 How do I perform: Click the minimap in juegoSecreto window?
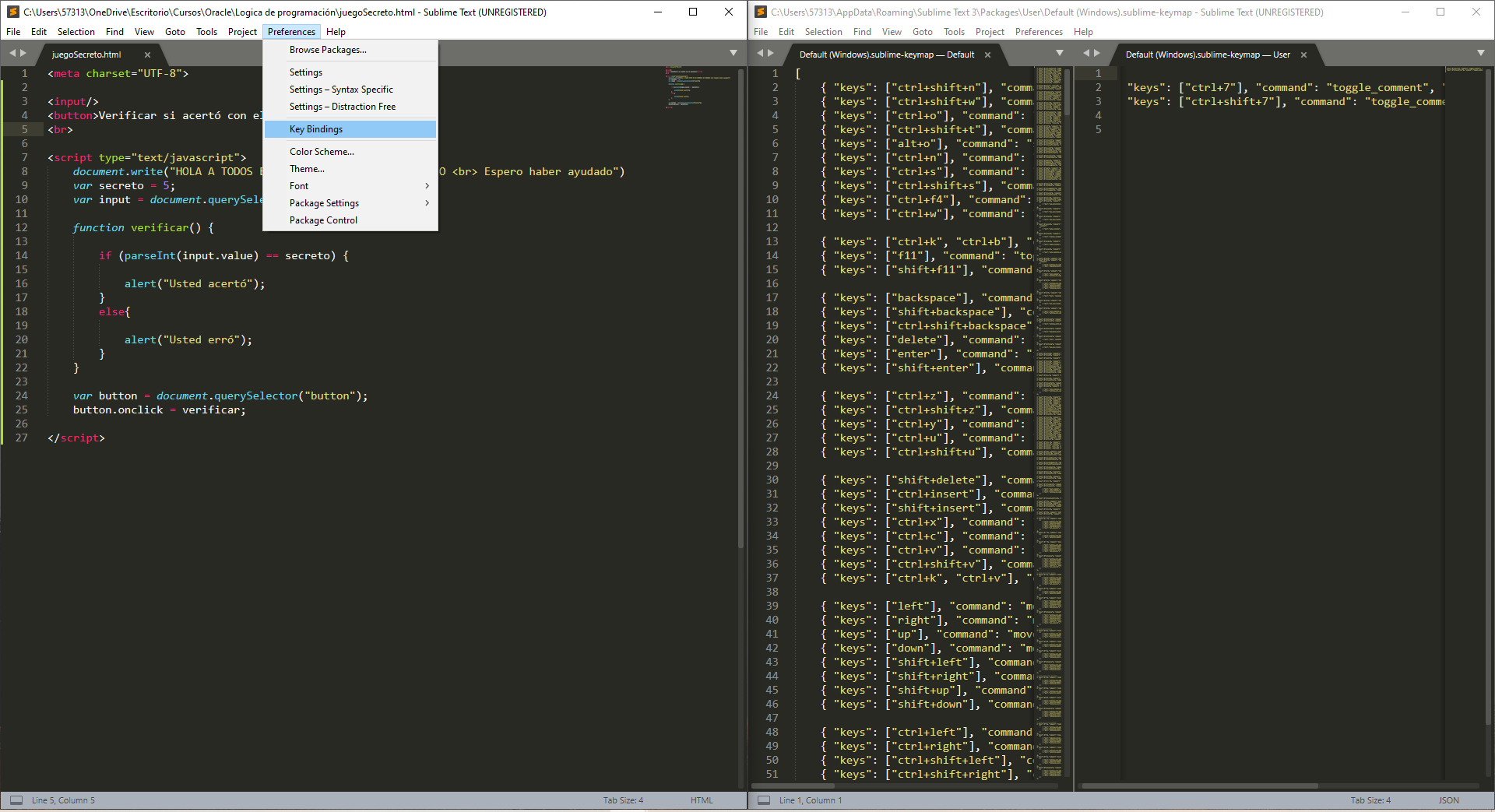pos(698,87)
